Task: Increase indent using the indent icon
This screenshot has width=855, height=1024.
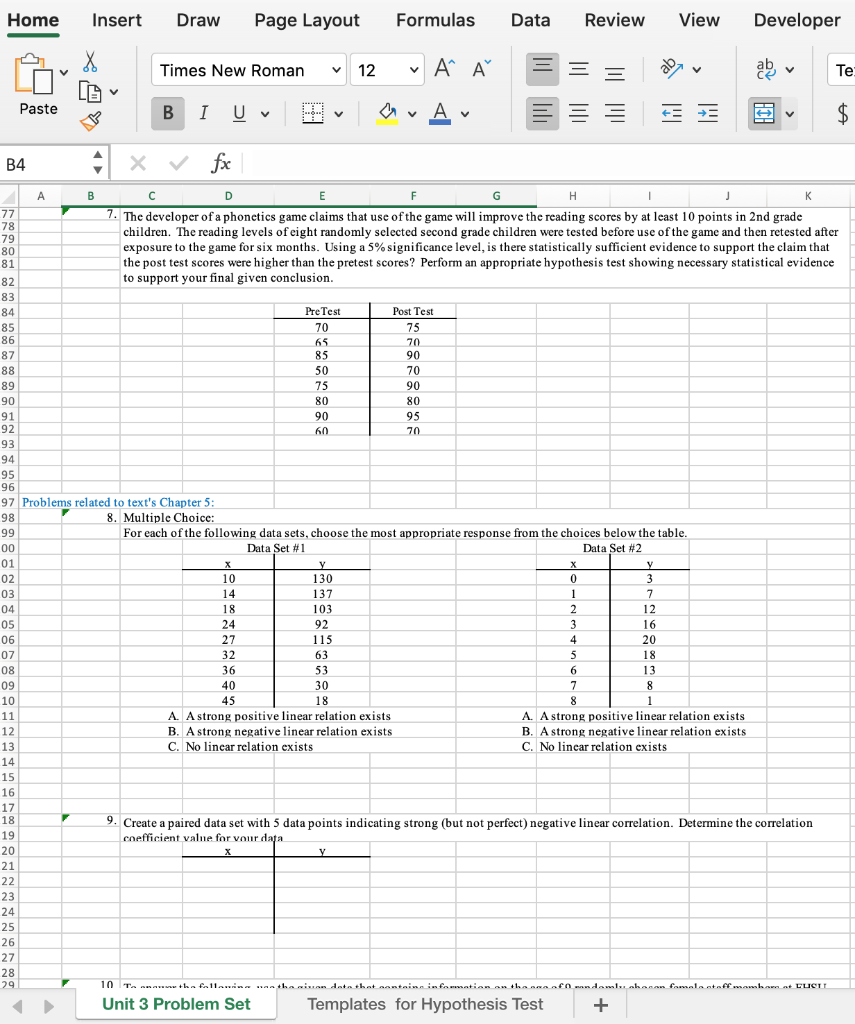Action: pos(707,113)
